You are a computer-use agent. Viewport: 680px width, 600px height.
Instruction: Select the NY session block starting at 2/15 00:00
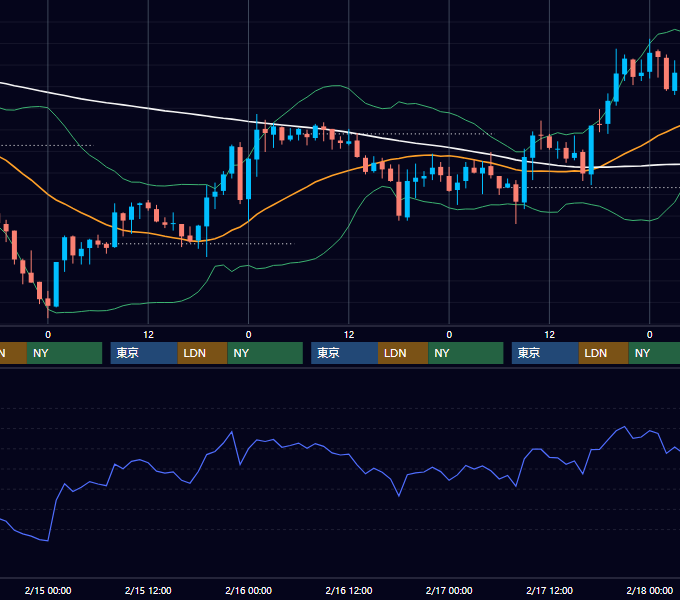(x=64, y=353)
